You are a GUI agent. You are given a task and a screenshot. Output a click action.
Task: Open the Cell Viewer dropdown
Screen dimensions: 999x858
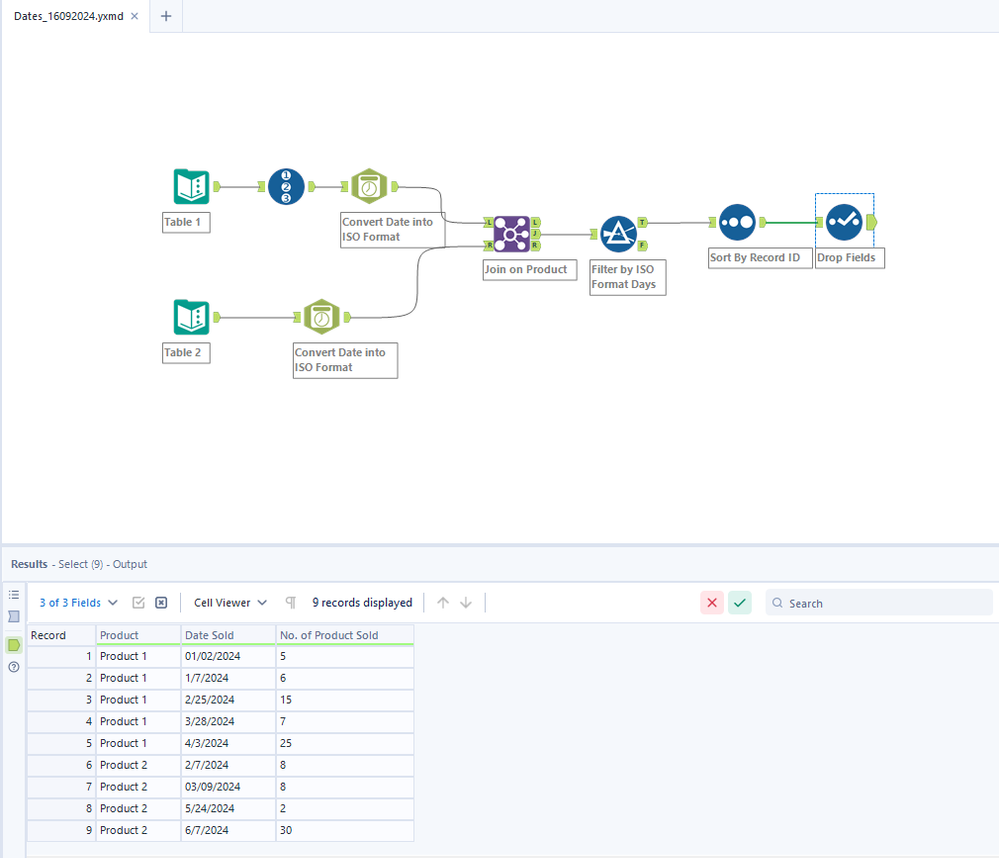230,603
